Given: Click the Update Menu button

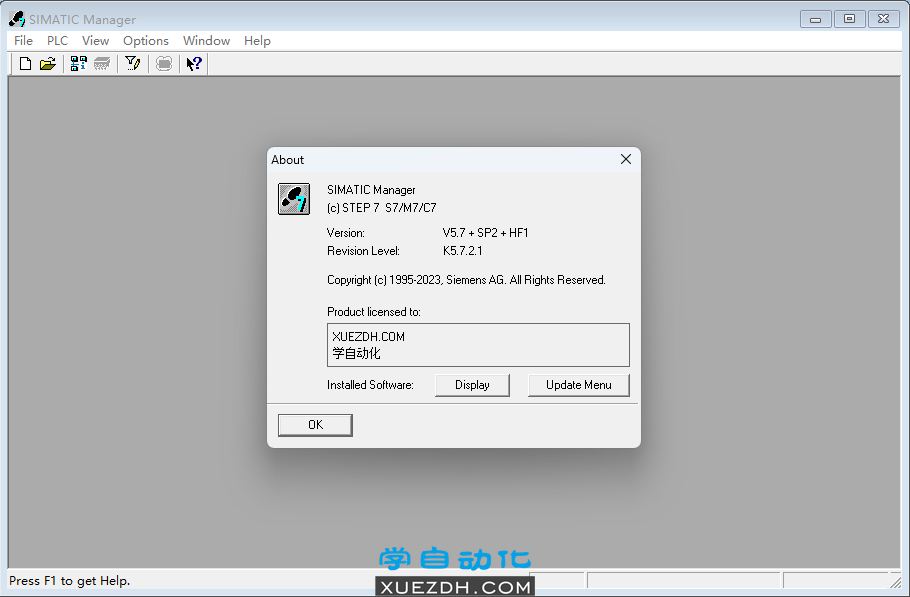Looking at the screenshot, I should pos(579,385).
